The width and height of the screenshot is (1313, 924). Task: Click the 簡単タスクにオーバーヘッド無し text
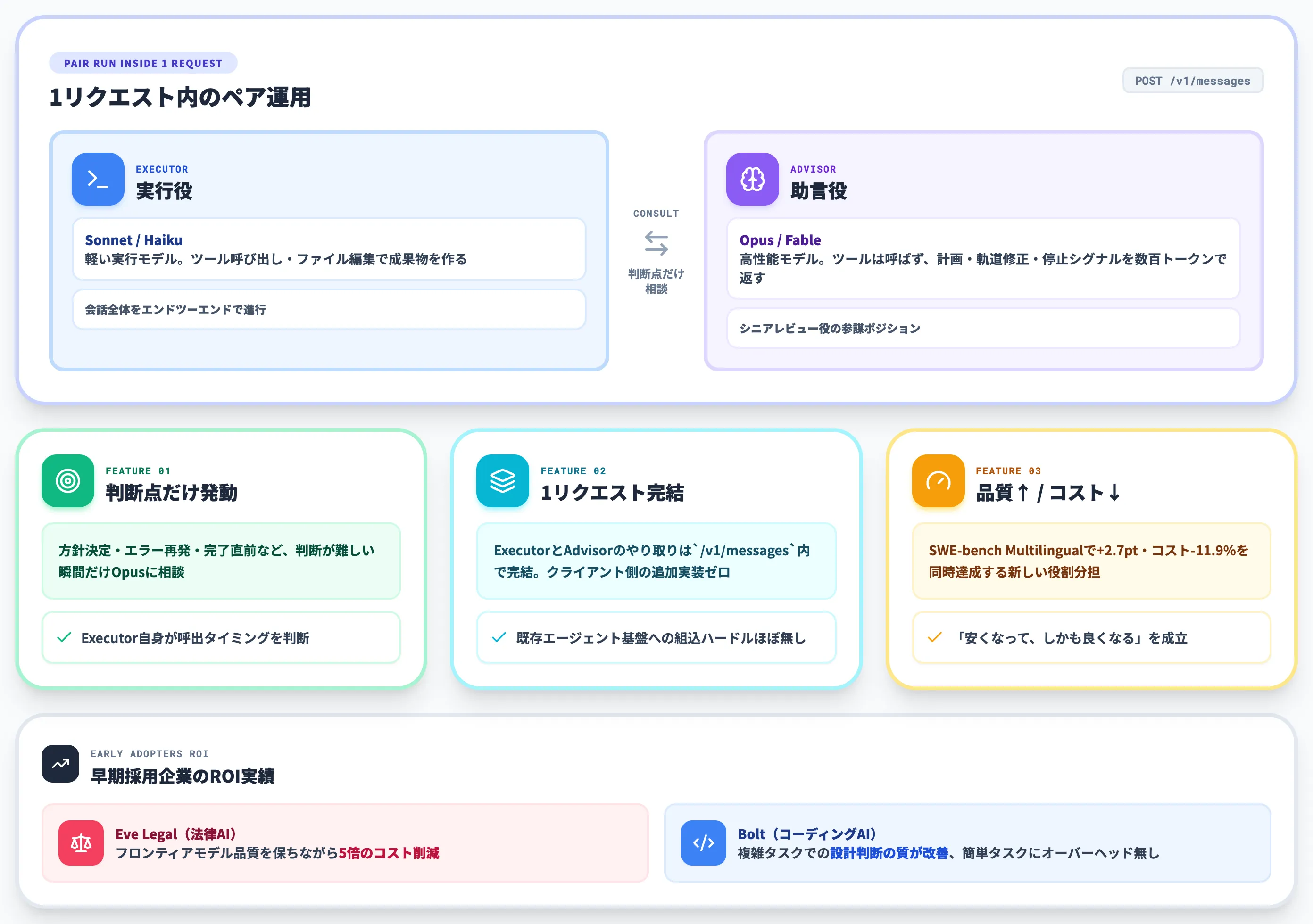point(1061,853)
